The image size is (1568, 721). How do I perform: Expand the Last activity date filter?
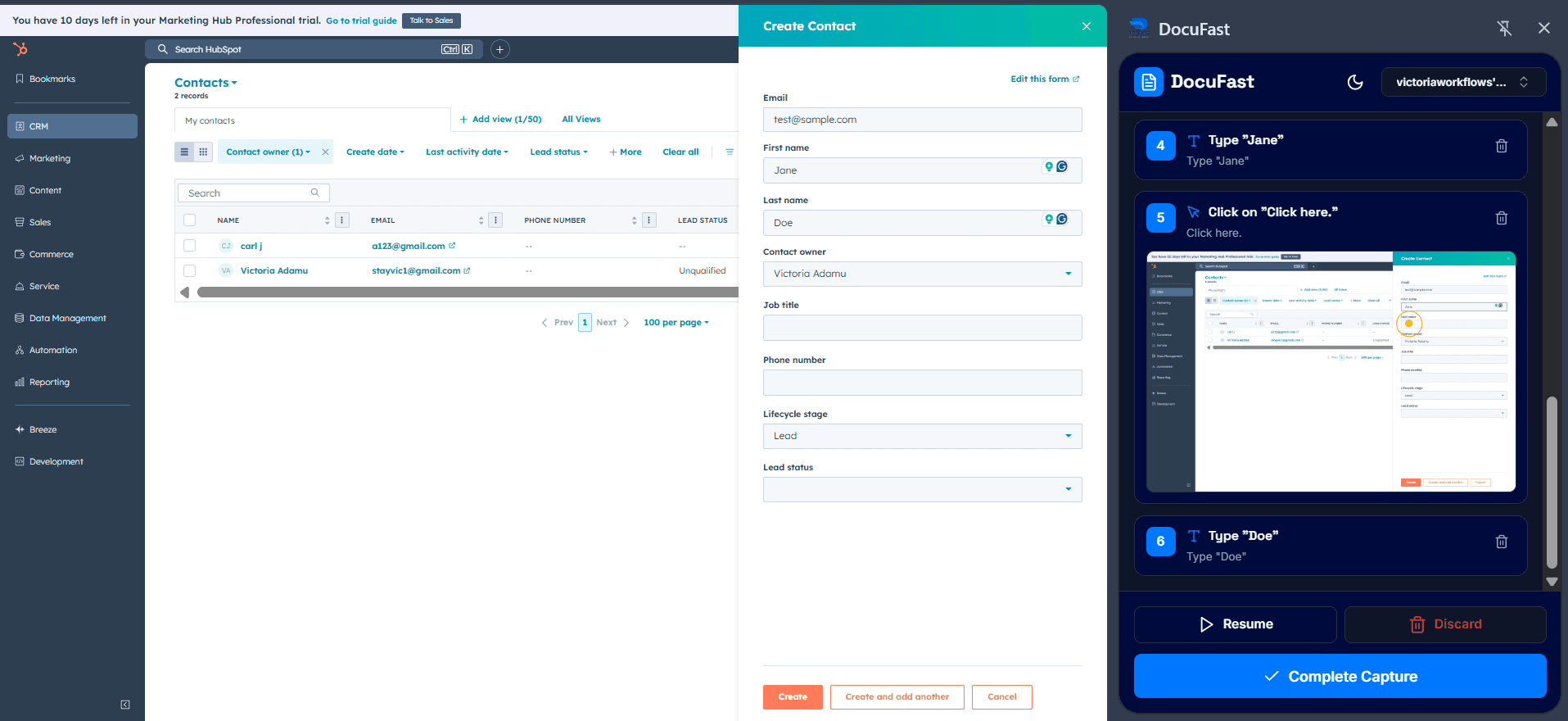[467, 152]
